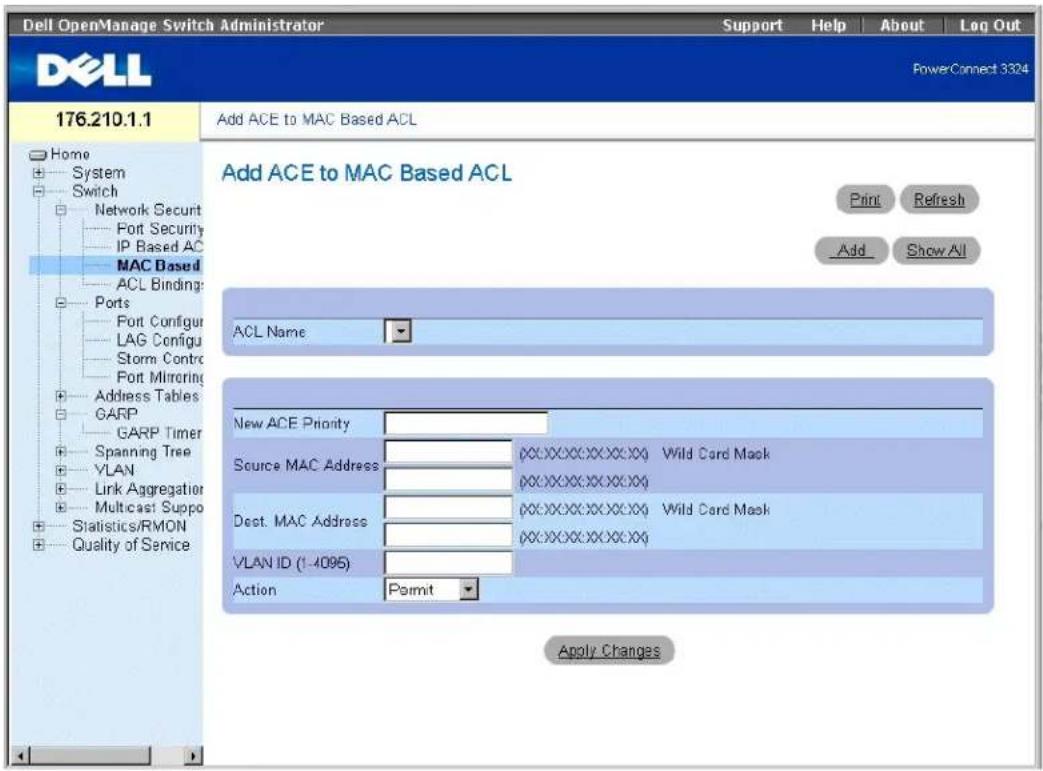This screenshot has width=1043, height=771.
Task: Select Port Configuration tree item
Action: (160, 321)
